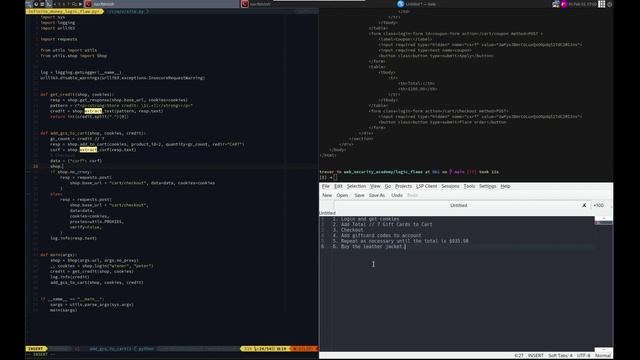Viewport: 640px width, 360px height.
Task: Click the "5. Repeat as necessary" line
Action: [400, 241]
